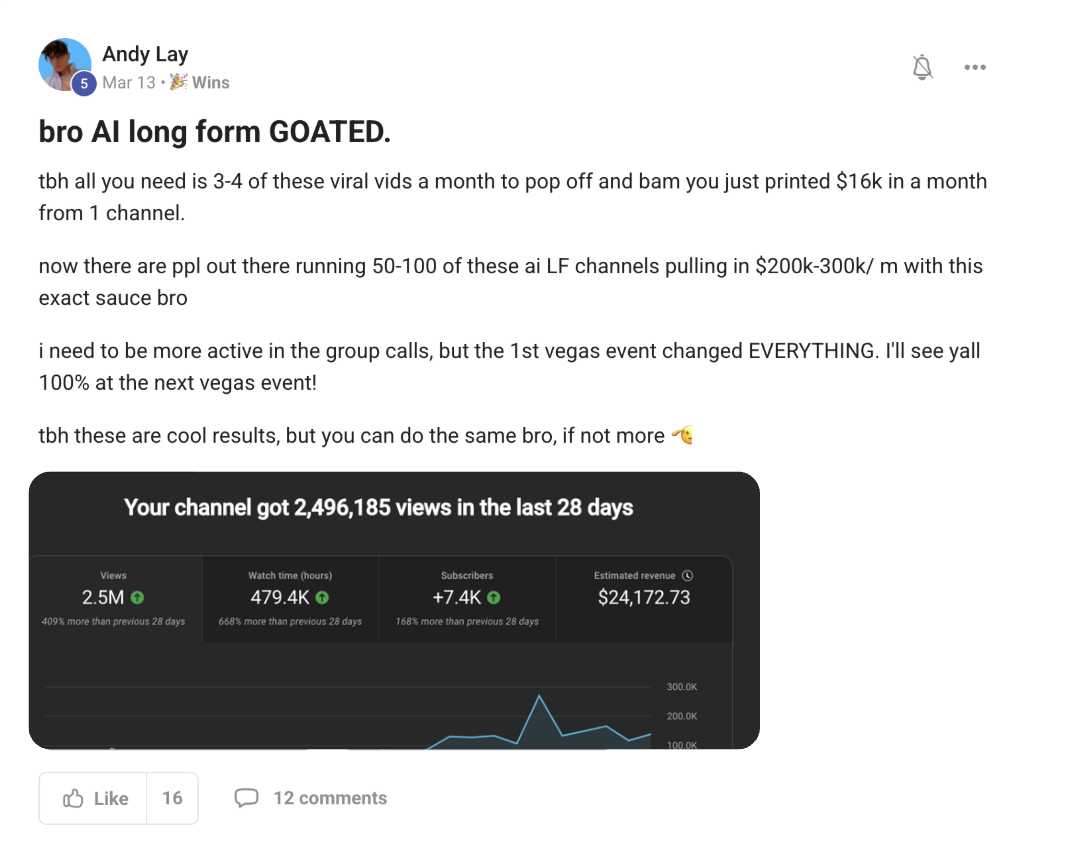Click Andy Lay's profile avatar
Screen dimensions: 1076x842
65,65
